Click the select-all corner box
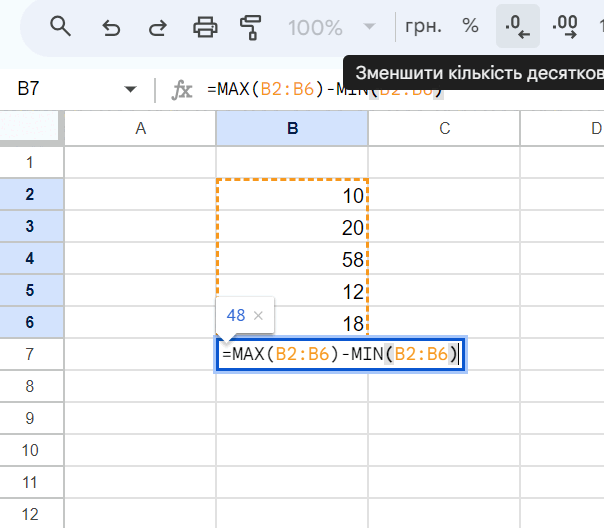Image resolution: width=604 pixels, height=528 pixels. pos(30,126)
